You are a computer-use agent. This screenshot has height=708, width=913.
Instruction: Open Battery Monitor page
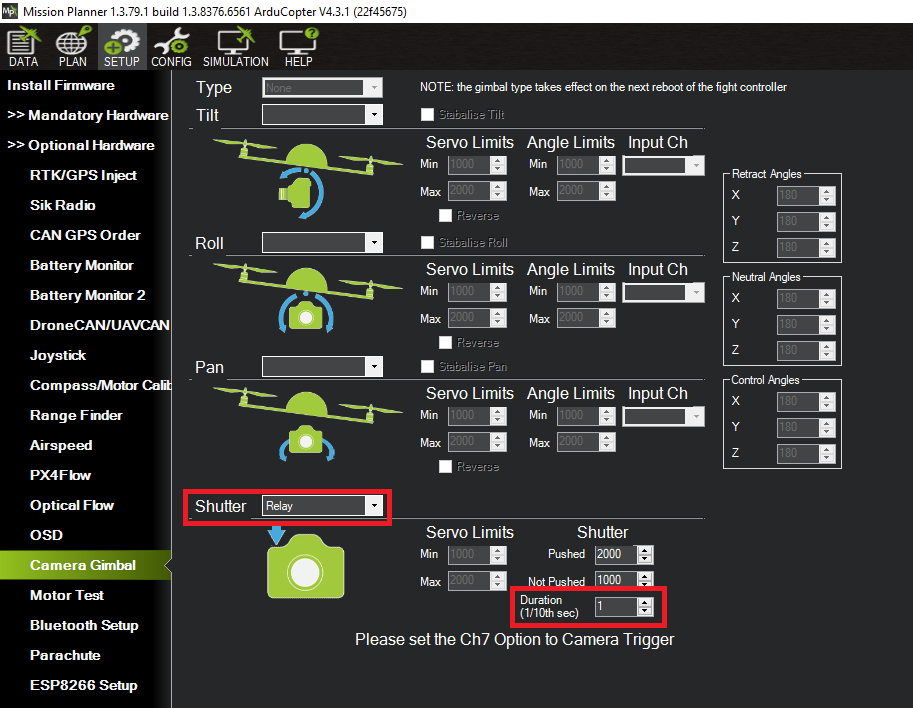(82, 266)
